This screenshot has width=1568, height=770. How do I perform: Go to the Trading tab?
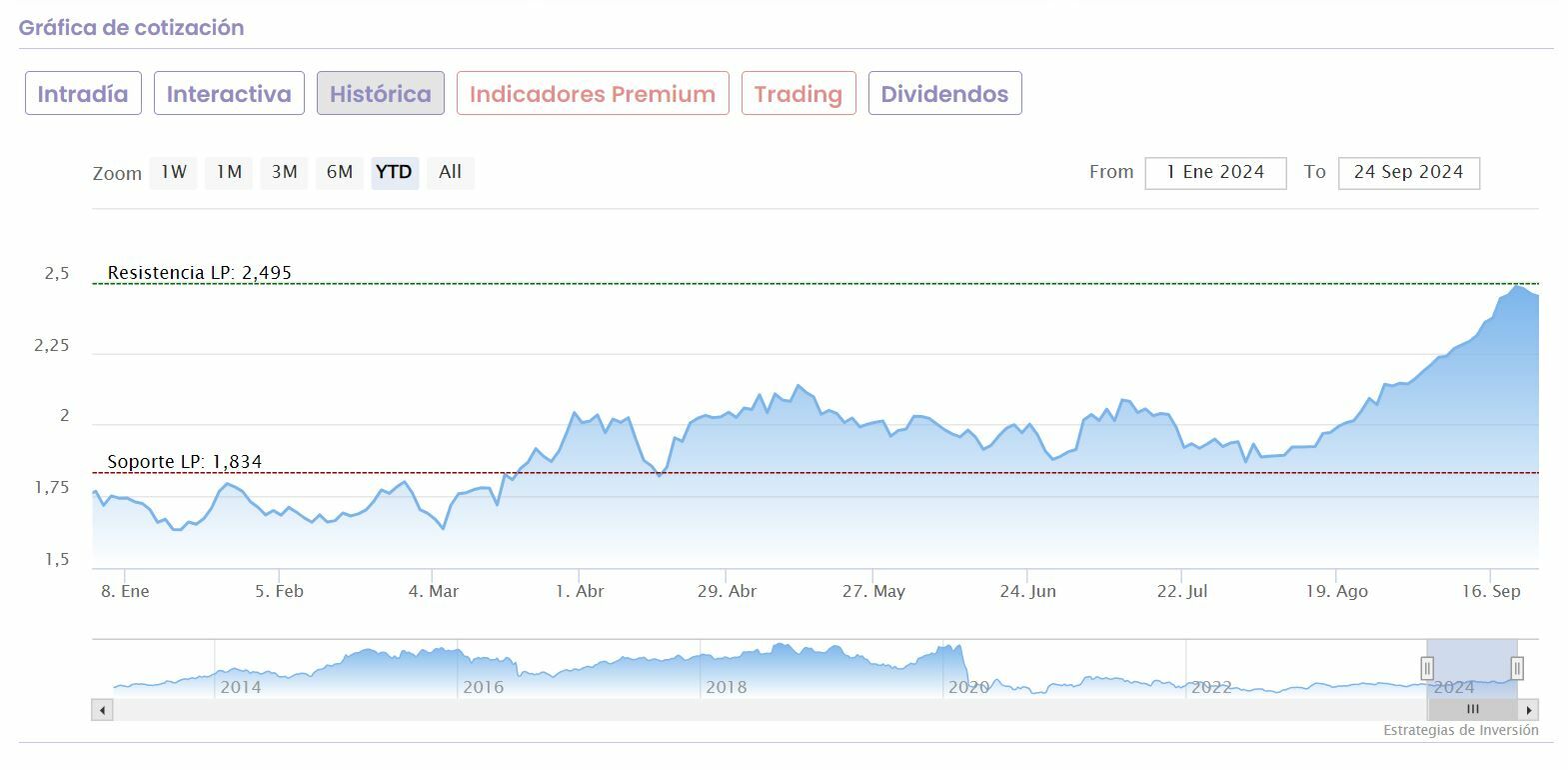pyautogui.click(x=798, y=94)
